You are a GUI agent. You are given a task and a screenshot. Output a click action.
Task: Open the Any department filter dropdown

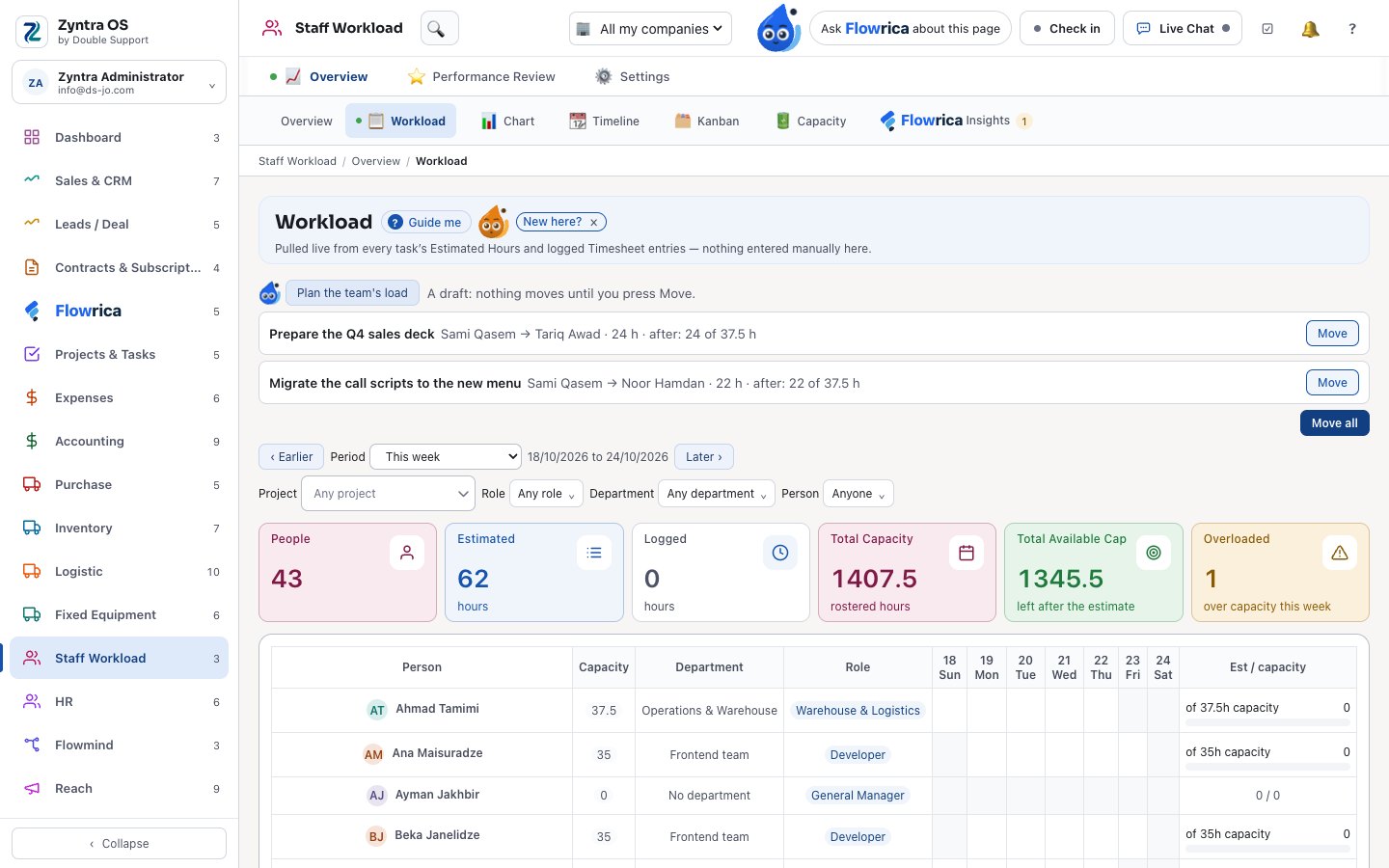[717, 494]
